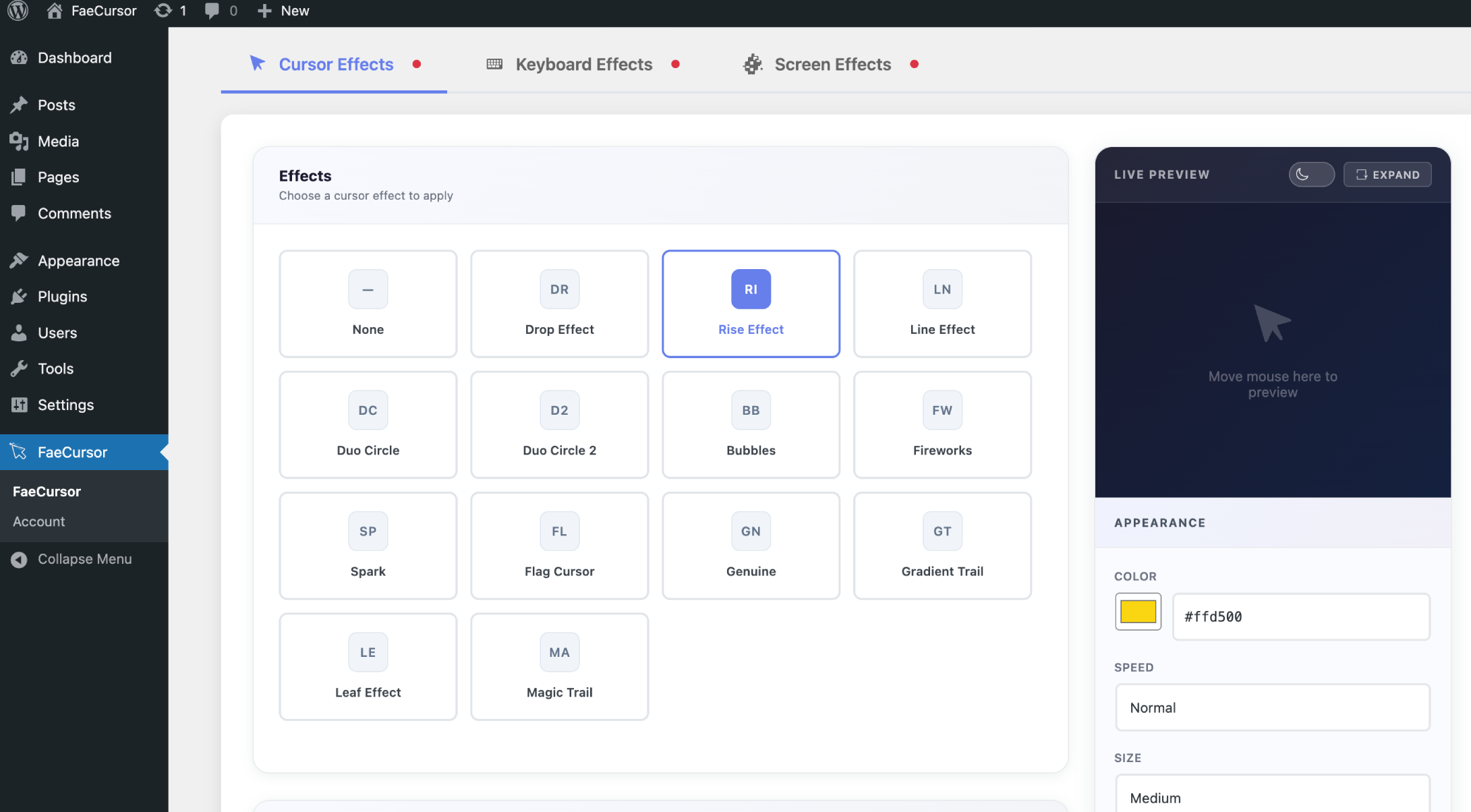Open the comments bubble icon in admin bar
The image size is (1471, 812).
pos(212,11)
